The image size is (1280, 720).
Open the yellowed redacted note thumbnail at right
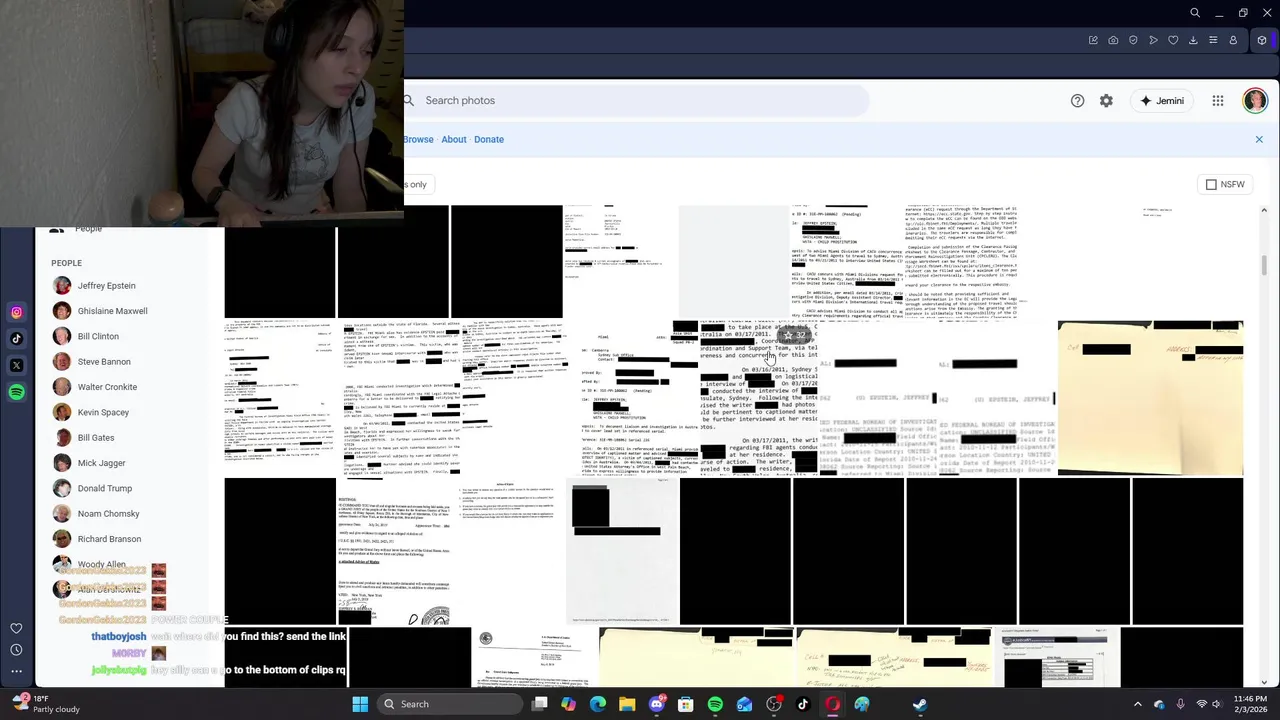(1150, 398)
